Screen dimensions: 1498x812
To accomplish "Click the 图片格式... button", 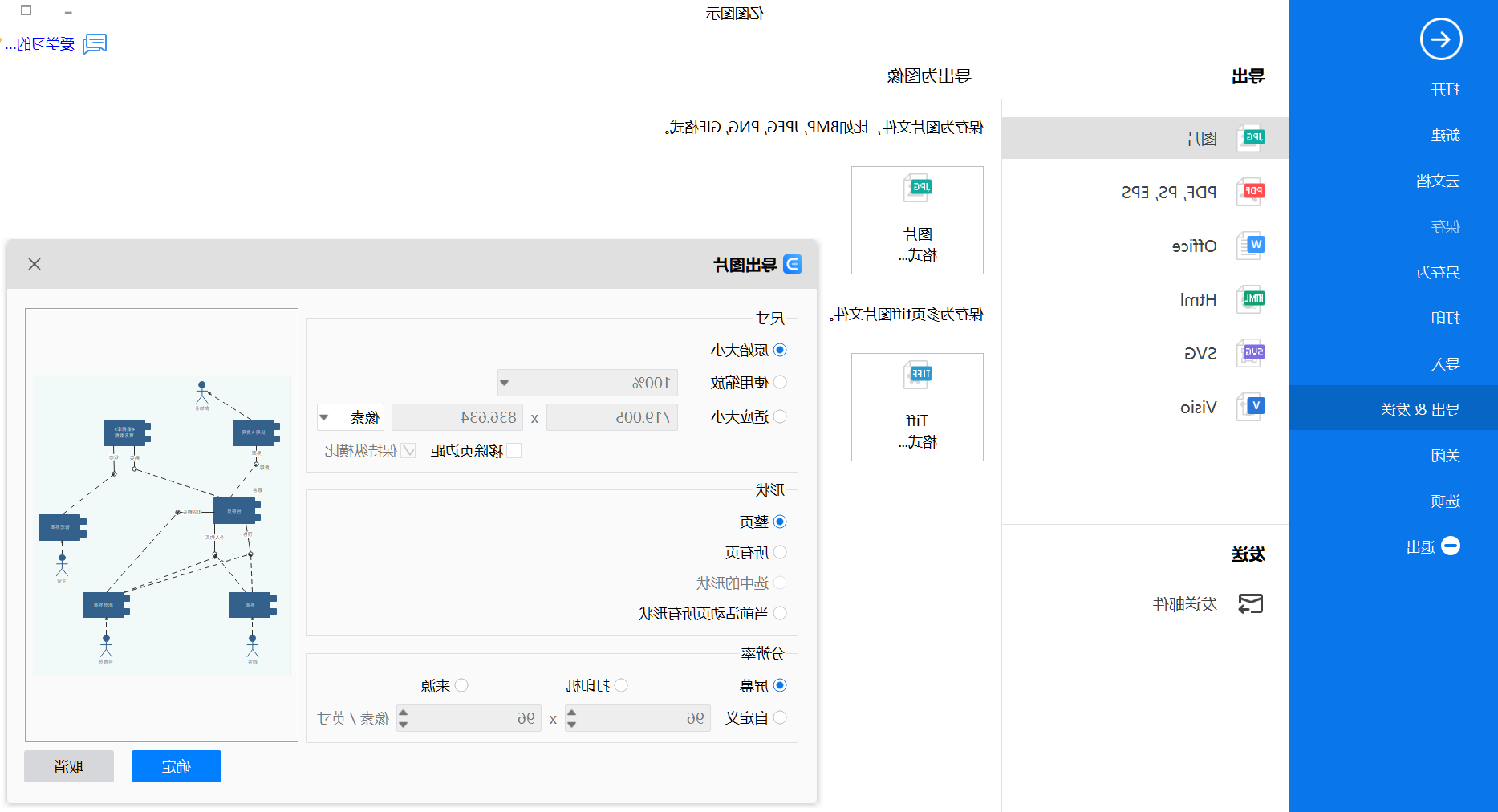I will pyautogui.click(x=917, y=220).
